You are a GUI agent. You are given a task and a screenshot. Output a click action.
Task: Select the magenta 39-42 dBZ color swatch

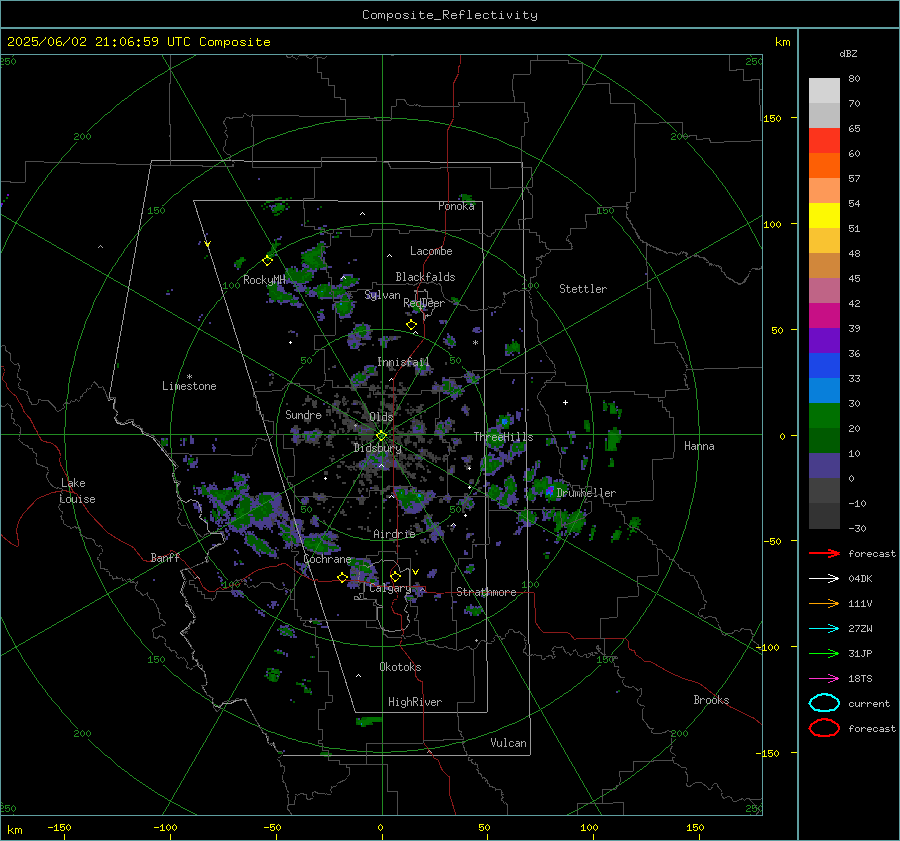[824, 316]
